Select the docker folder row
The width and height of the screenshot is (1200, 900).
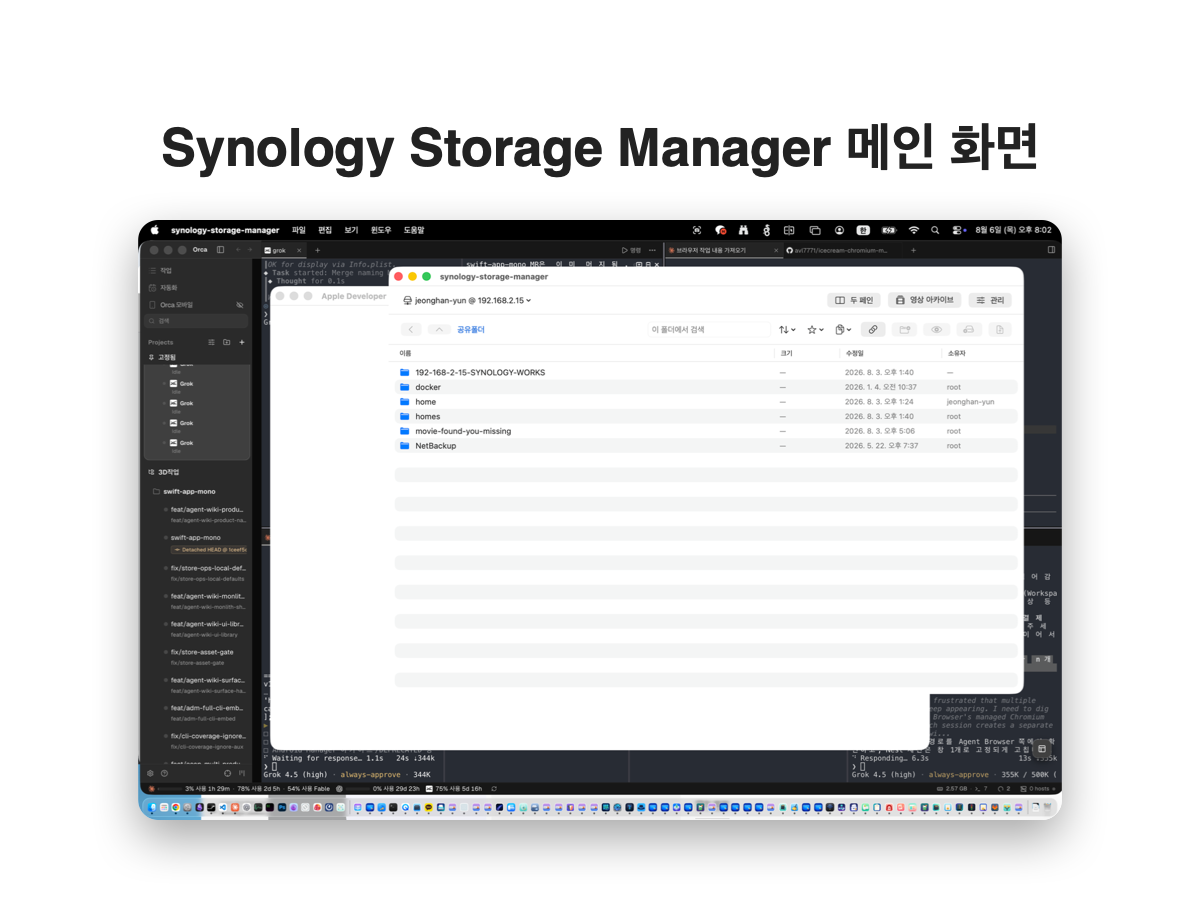[x=706, y=387]
